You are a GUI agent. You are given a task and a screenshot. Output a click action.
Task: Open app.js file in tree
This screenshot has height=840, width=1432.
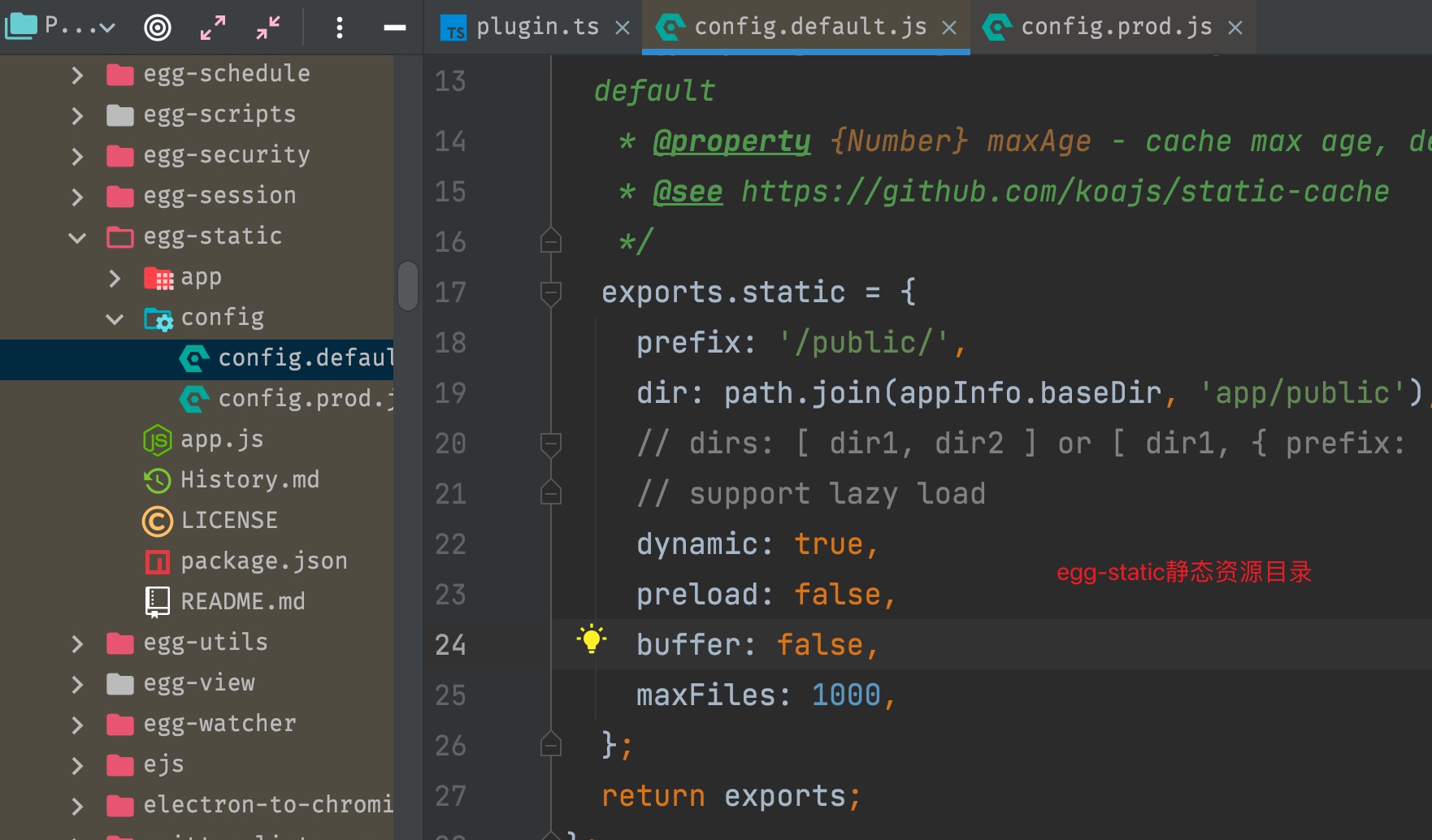coord(221,439)
